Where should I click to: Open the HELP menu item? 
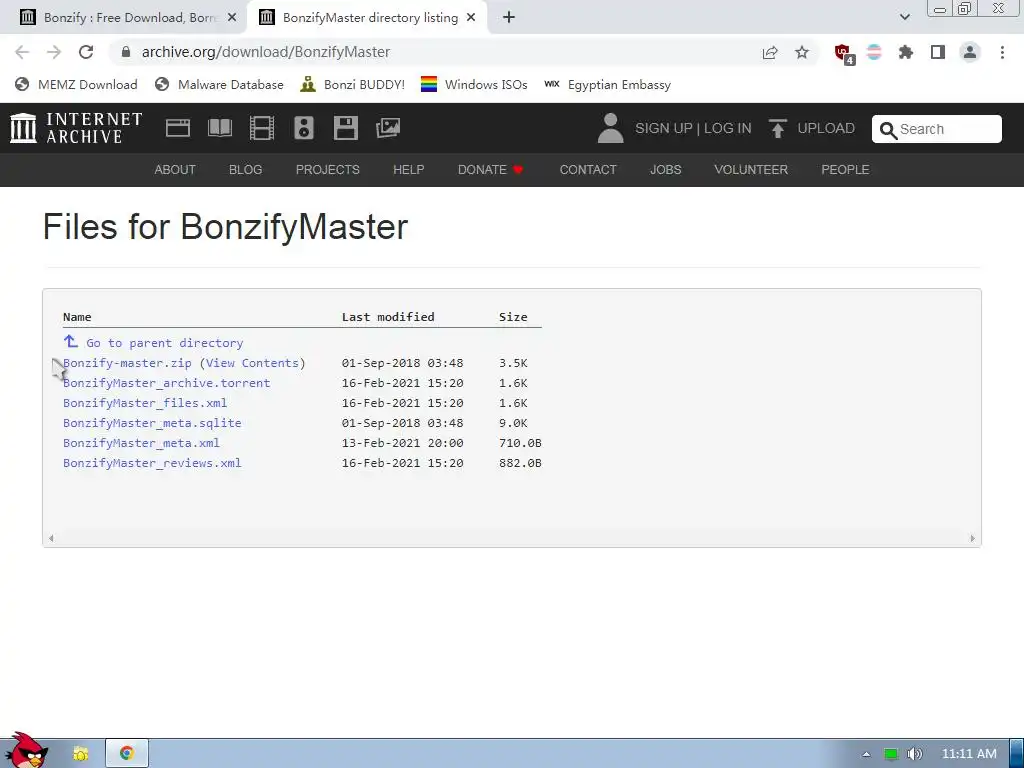pyautogui.click(x=409, y=170)
